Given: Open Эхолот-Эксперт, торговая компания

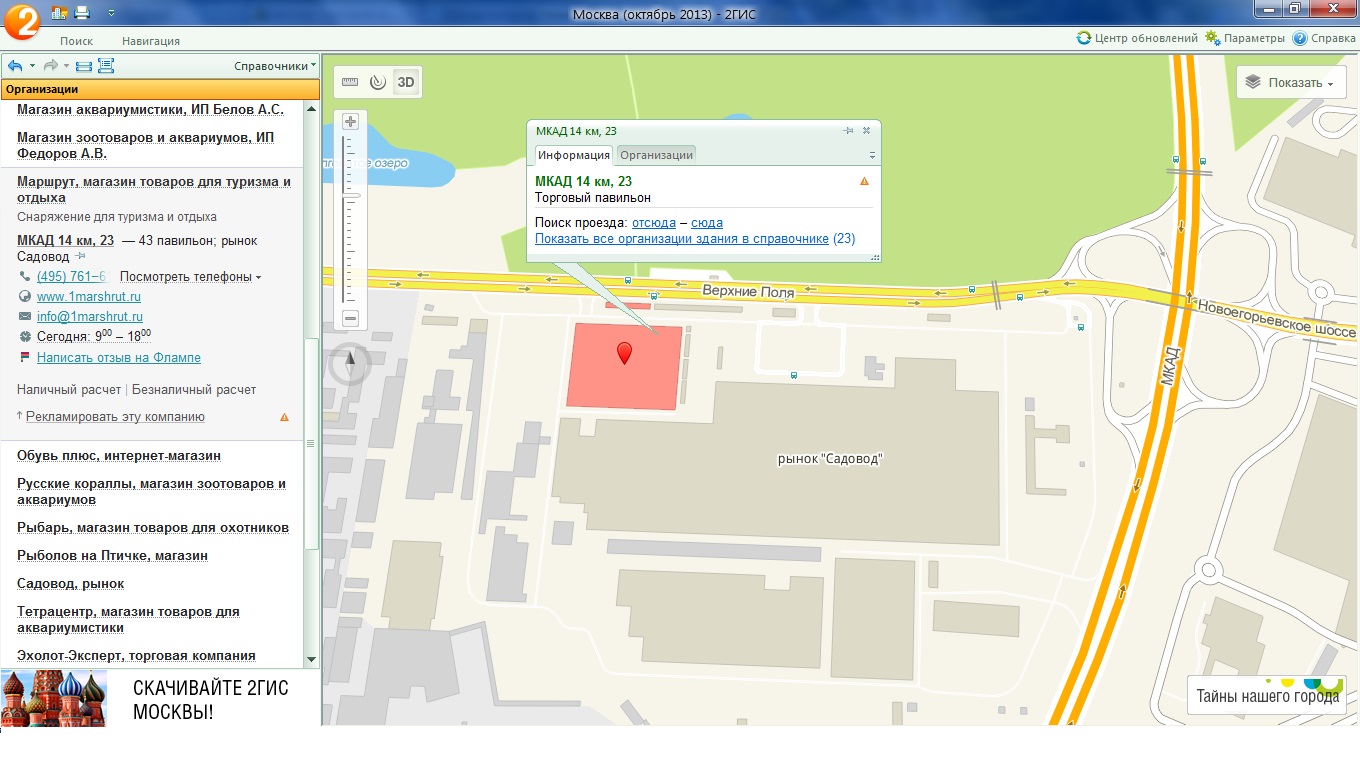Looking at the screenshot, I should (136, 655).
